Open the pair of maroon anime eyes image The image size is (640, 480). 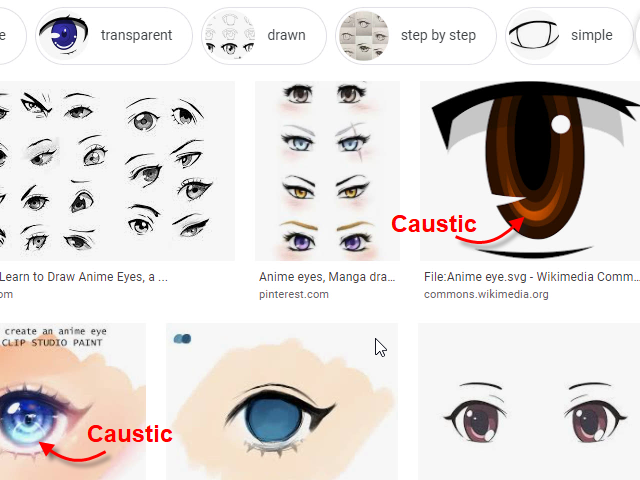[x=529, y=402]
